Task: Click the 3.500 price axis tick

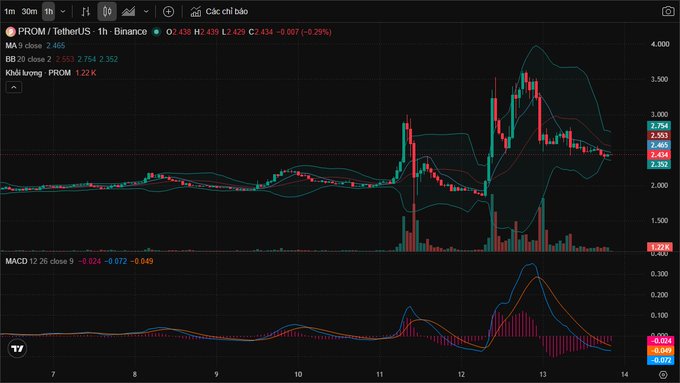Action: pyautogui.click(x=660, y=79)
